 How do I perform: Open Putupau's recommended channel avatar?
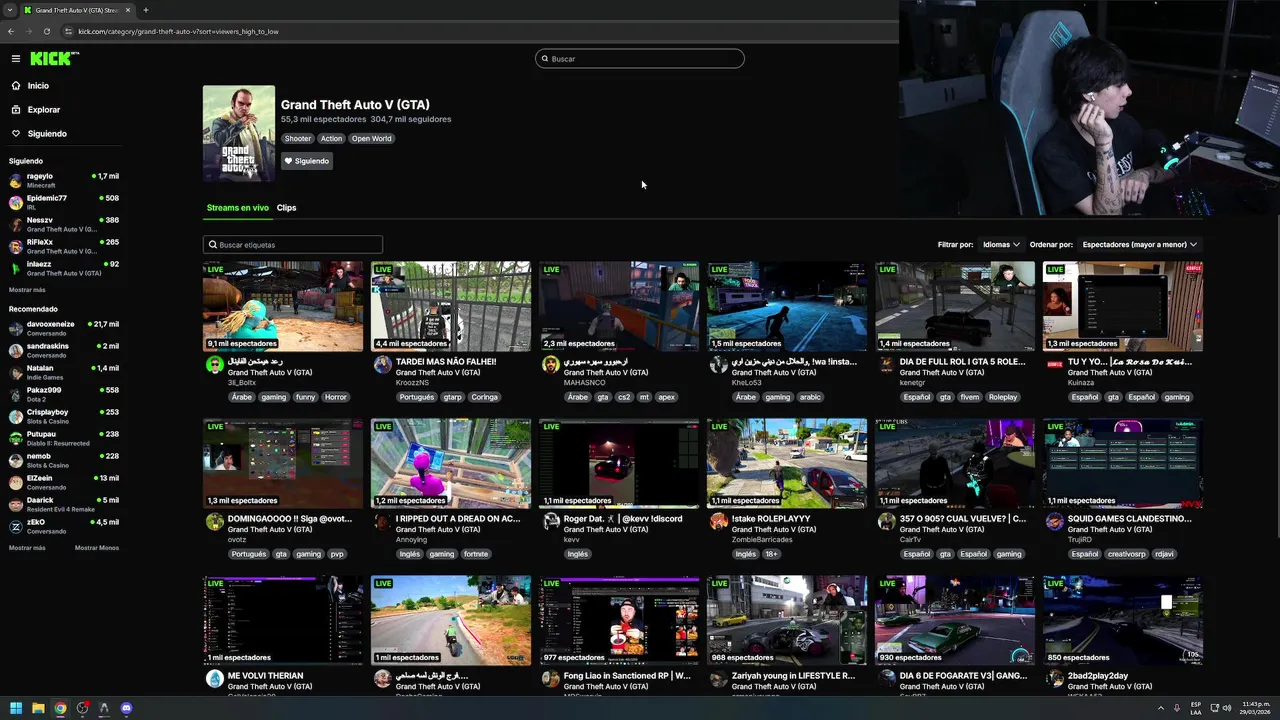16,439
